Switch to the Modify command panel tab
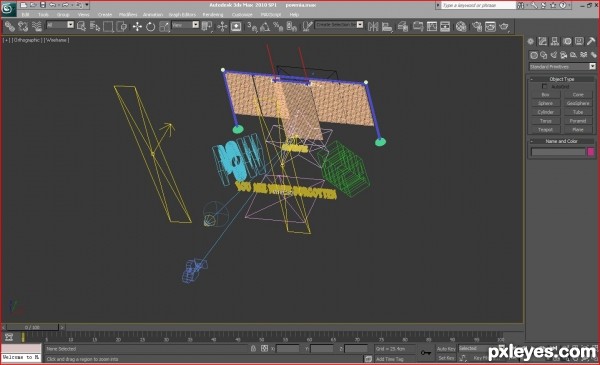Image resolution: width=600 pixels, height=365 pixels. (543, 41)
